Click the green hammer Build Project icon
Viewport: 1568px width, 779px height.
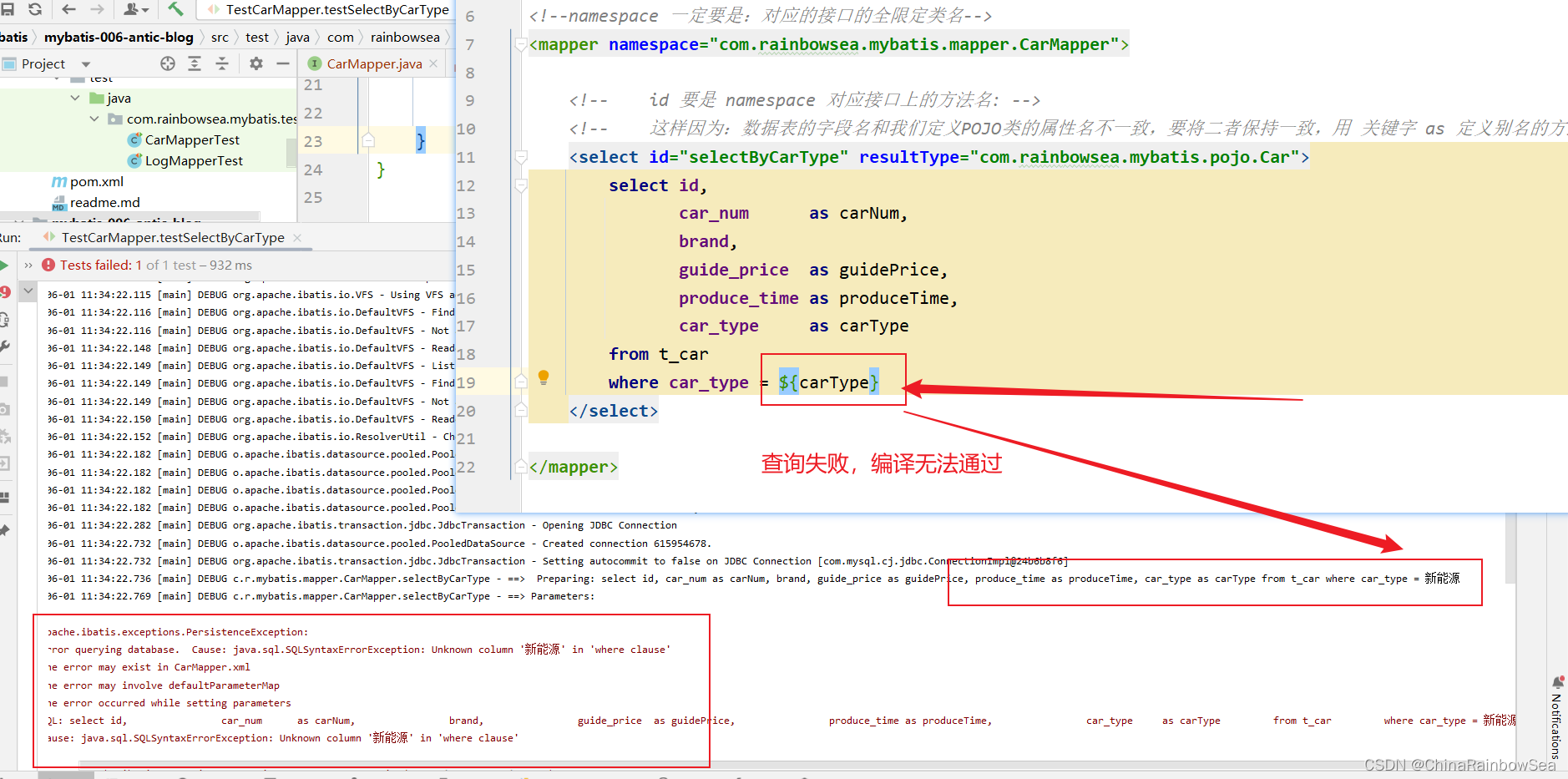click(175, 9)
